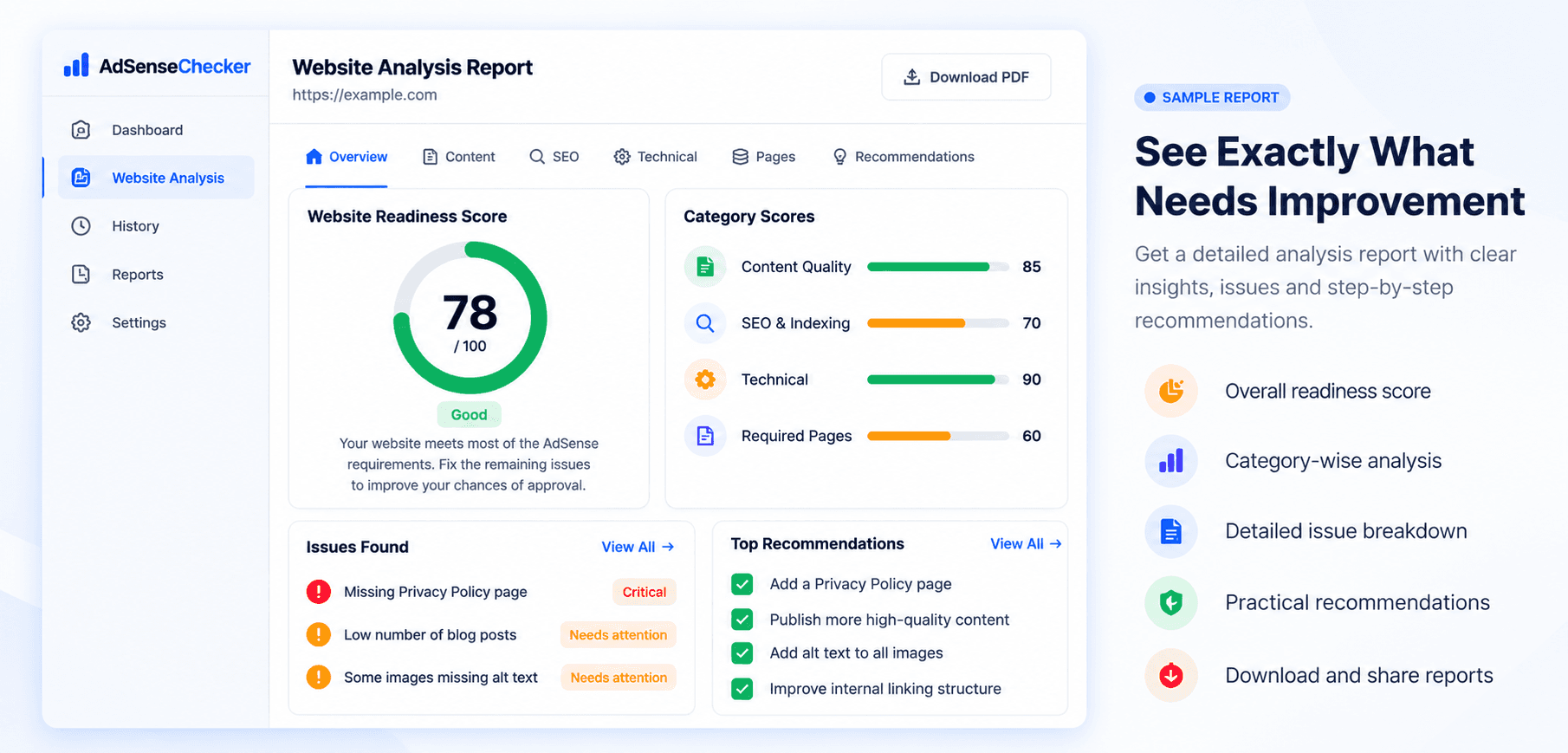This screenshot has width=1568, height=753.
Task: Open the Technical tab
Action: (656, 157)
